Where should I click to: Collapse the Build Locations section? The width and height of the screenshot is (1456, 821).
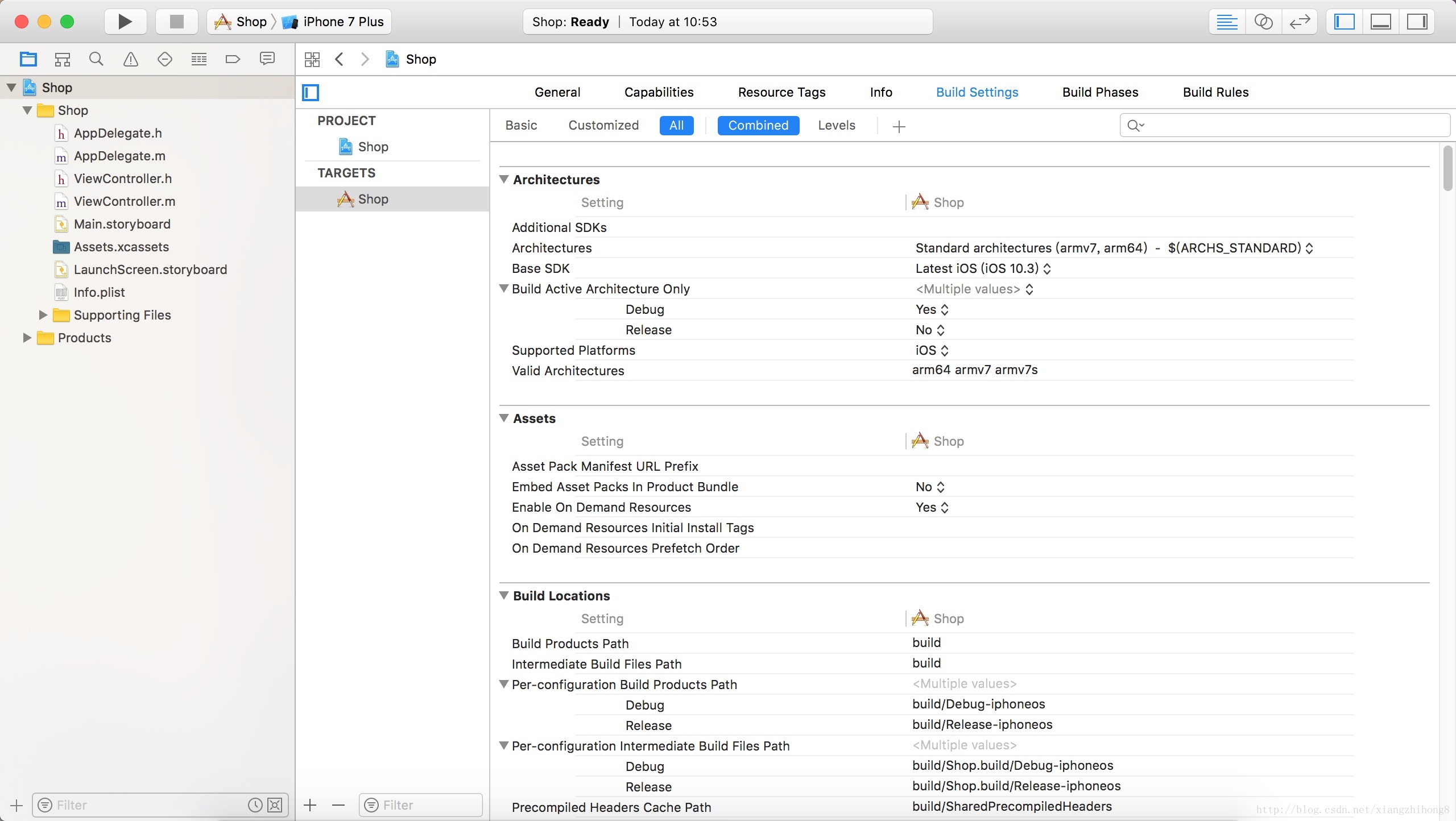tap(504, 595)
